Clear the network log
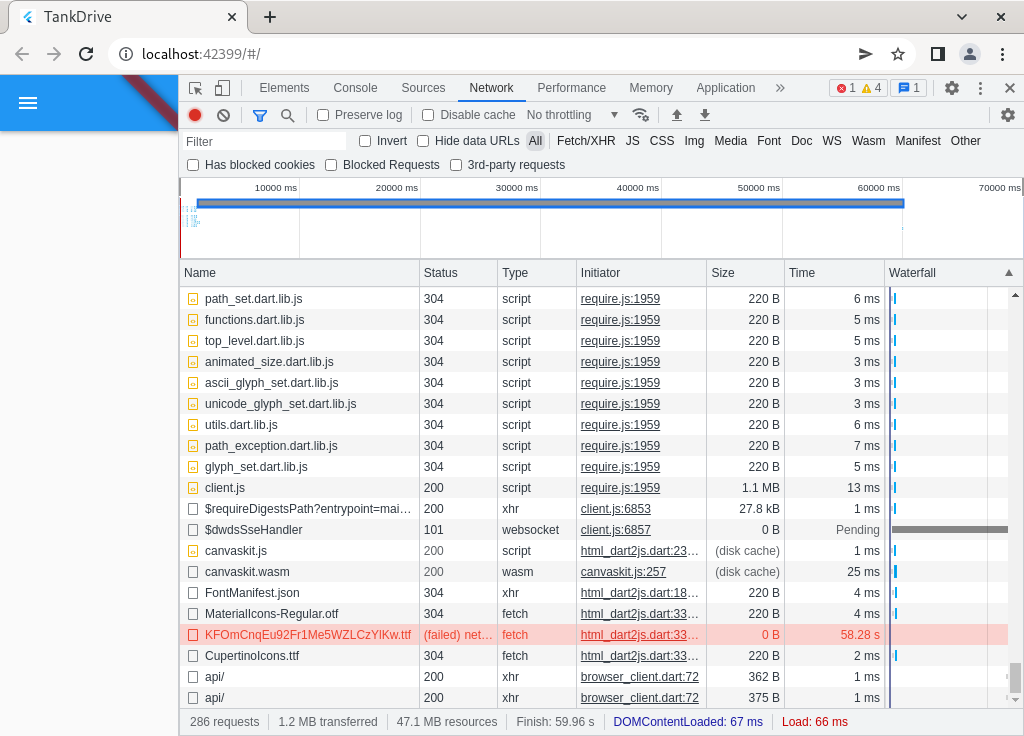The image size is (1024, 736). (223, 115)
